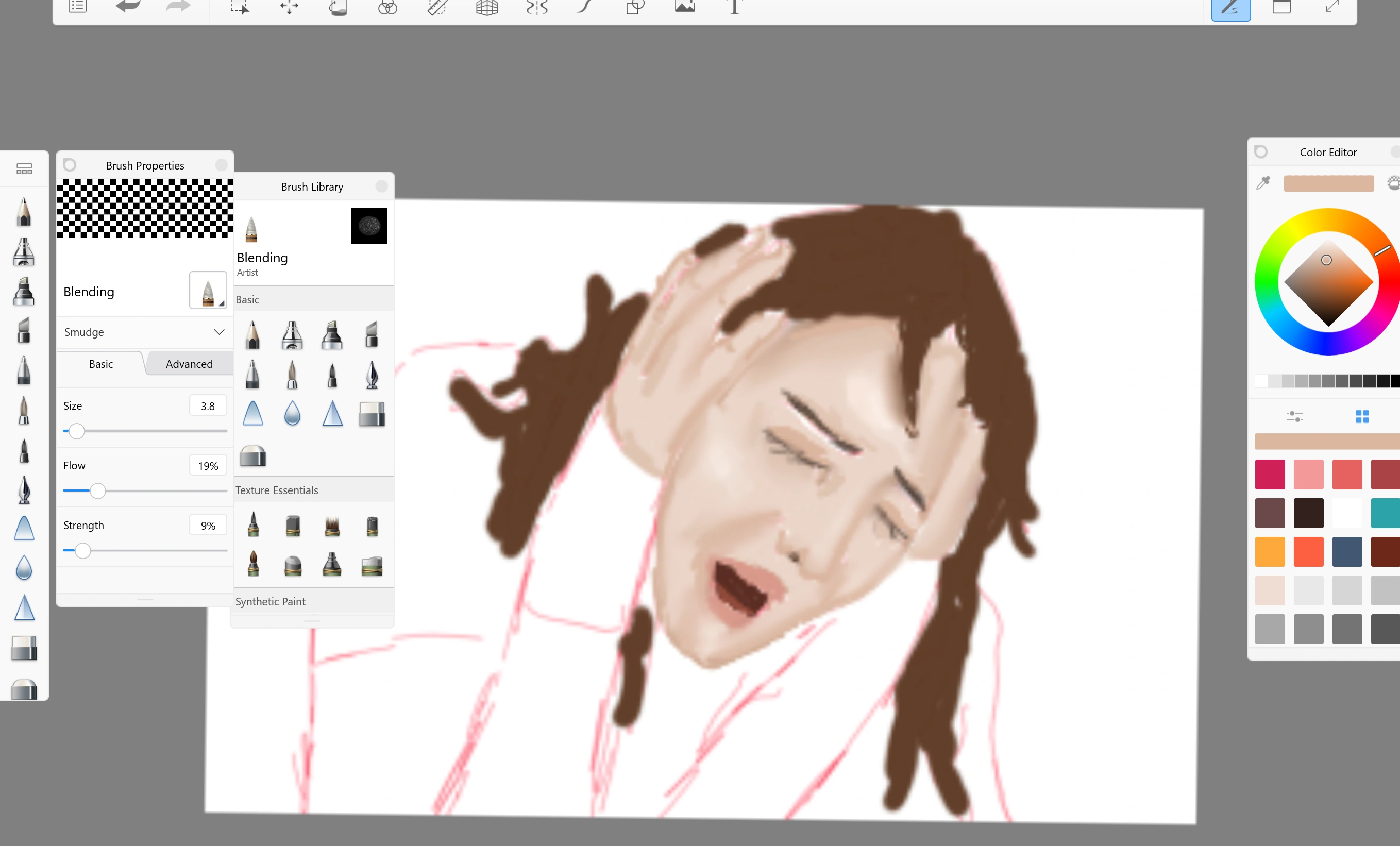
Task: Toggle the Brush Properties pin circle
Action: [70, 165]
